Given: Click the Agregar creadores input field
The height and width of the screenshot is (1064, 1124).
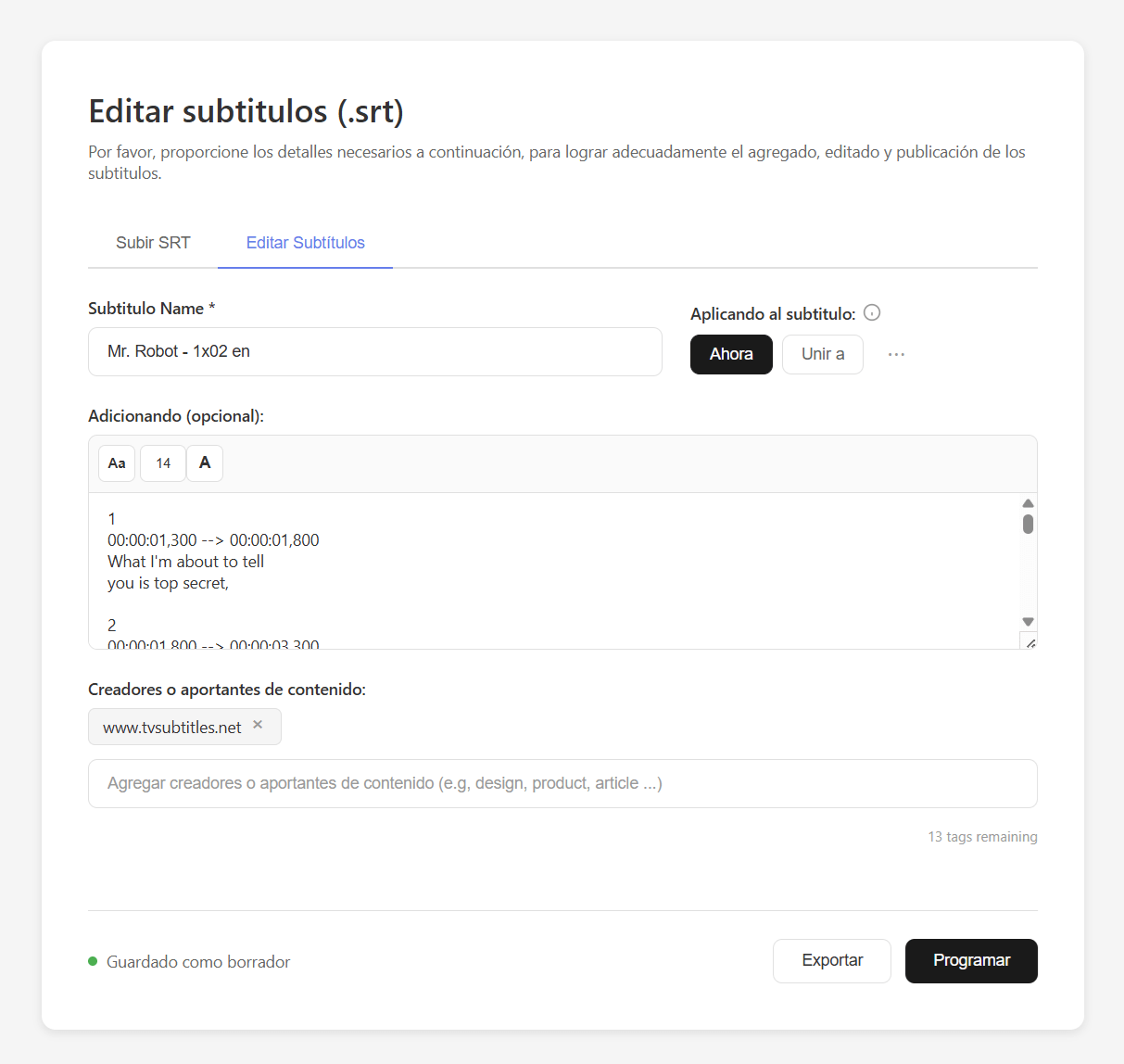Looking at the screenshot, I should tap(562, 783).
